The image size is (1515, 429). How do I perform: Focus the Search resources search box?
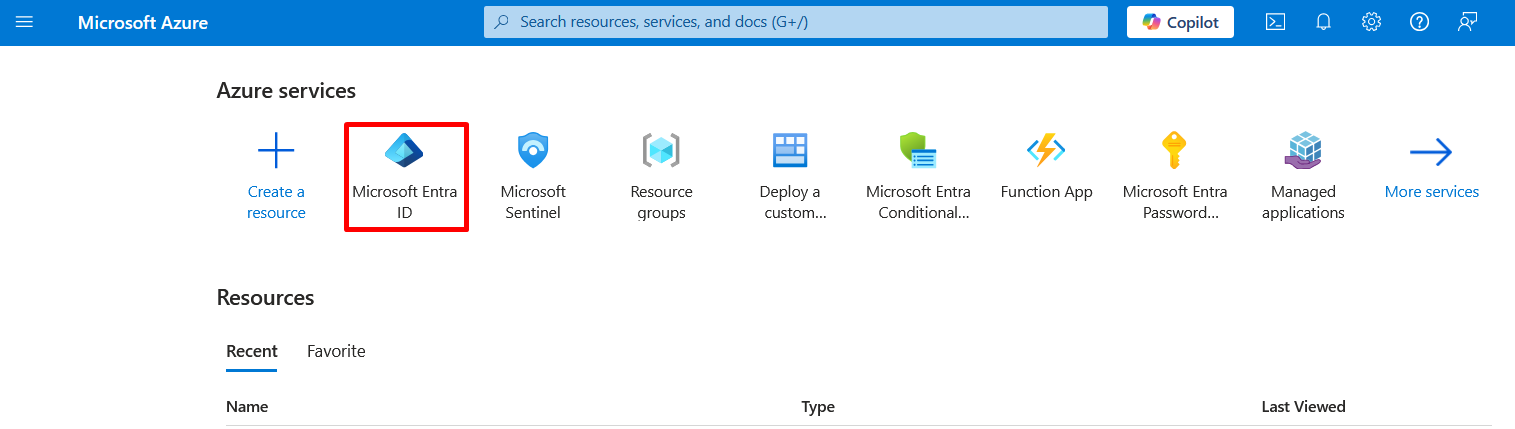[x=795, y=22]
